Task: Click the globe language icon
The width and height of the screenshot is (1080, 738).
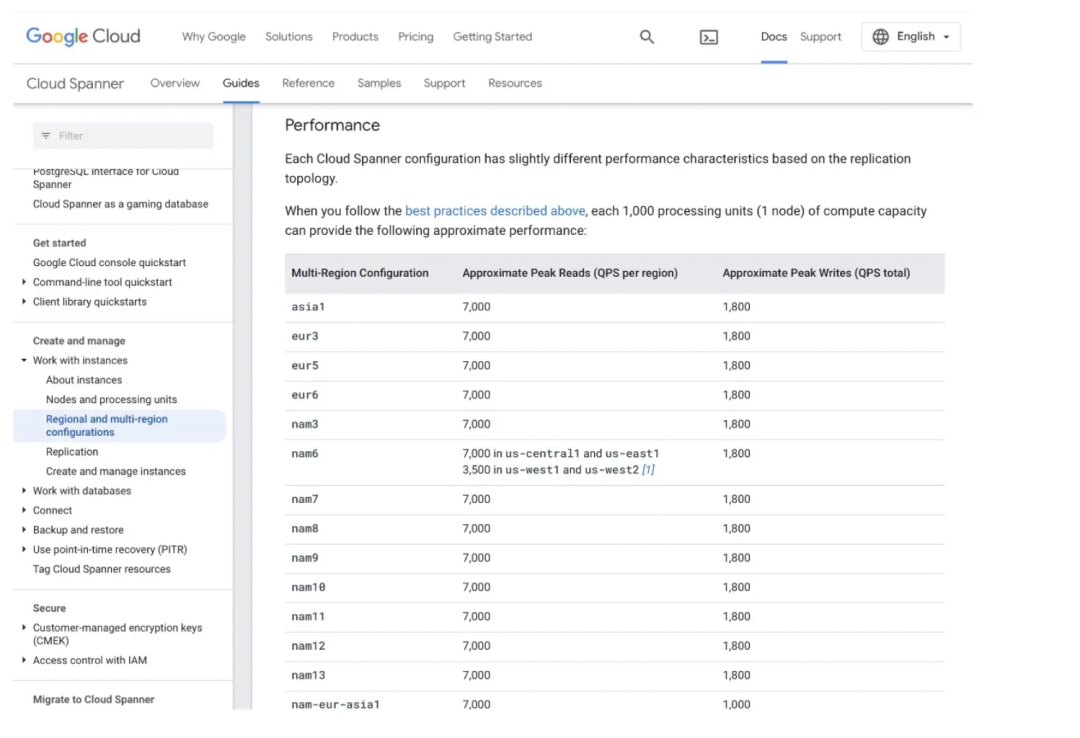Action: pos(880,37)
